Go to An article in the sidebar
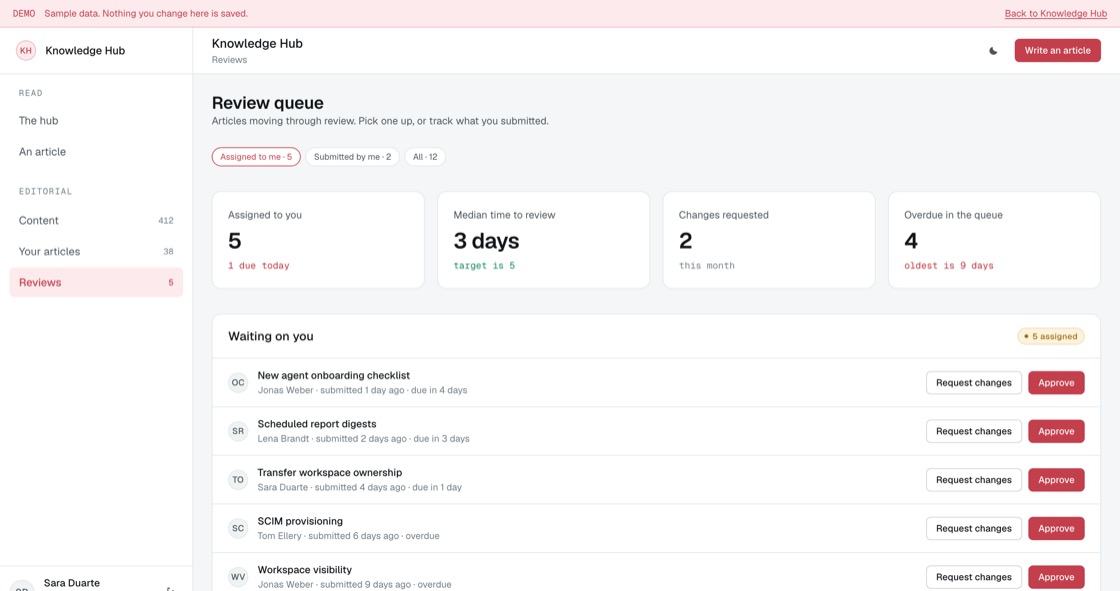 (x=96, y=152)
